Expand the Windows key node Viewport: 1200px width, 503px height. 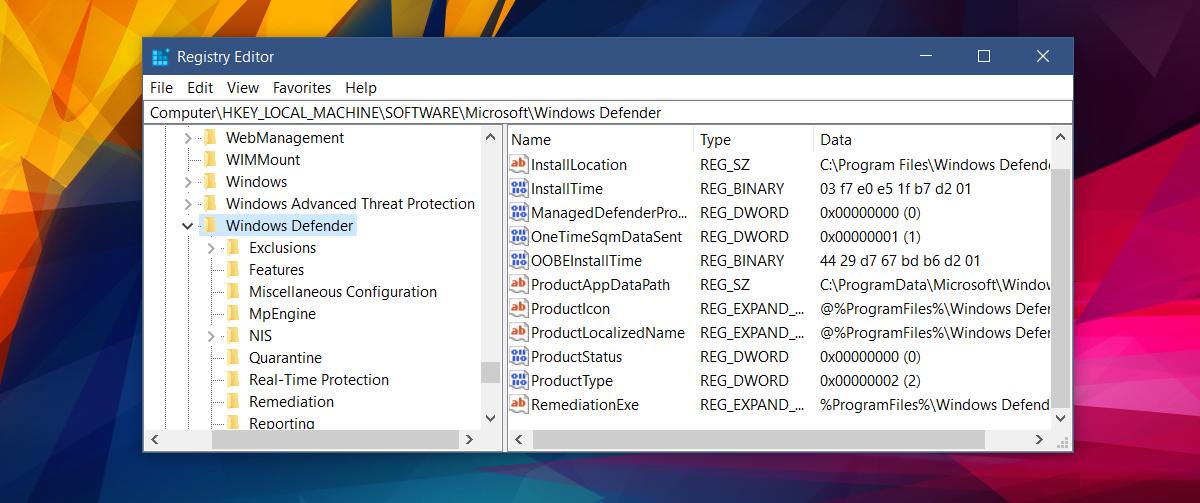click(187, 182)
